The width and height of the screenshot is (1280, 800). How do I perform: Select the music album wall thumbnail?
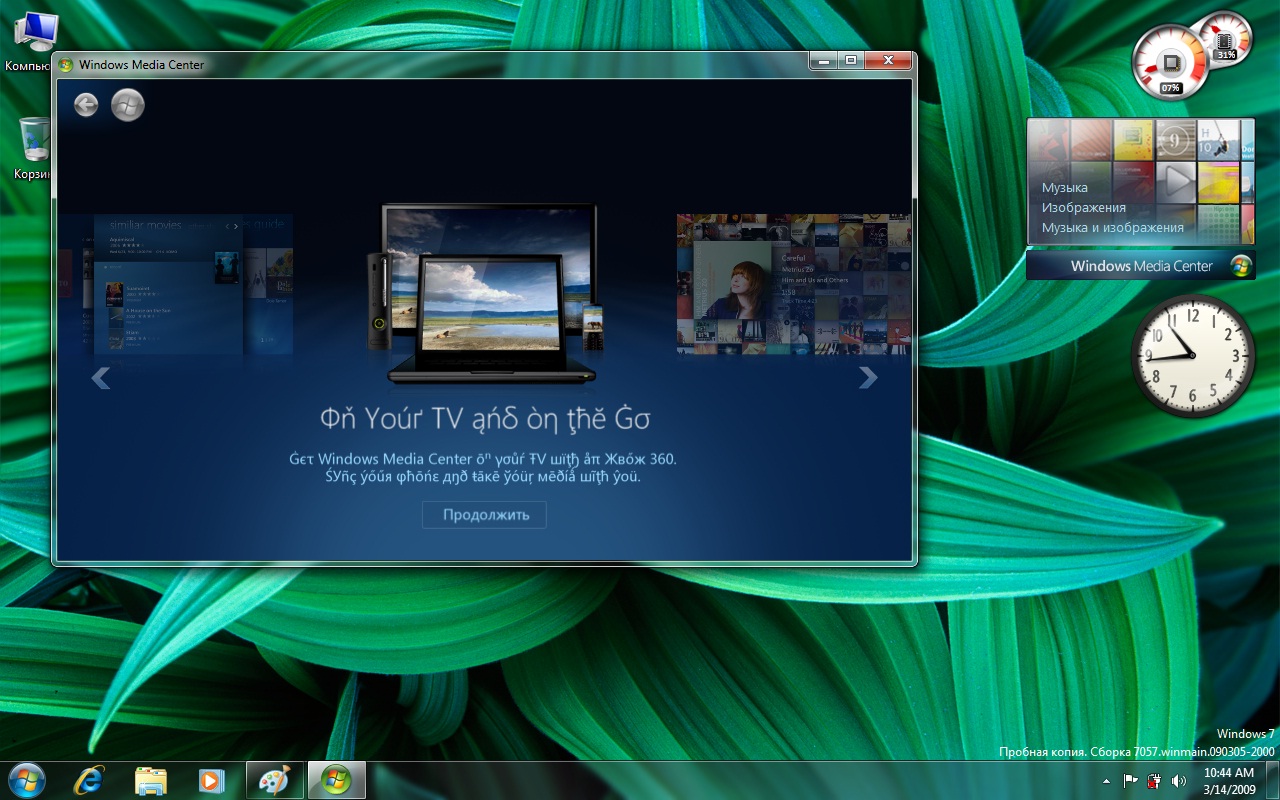click(x=794, y=285)
